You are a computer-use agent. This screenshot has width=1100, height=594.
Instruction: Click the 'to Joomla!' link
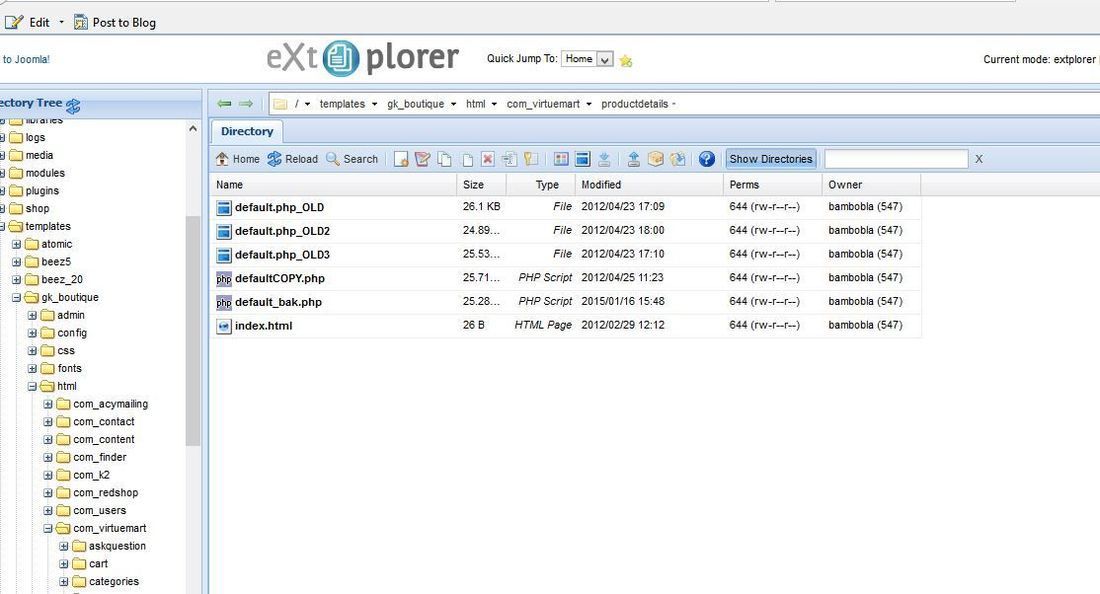coord(26,60)
